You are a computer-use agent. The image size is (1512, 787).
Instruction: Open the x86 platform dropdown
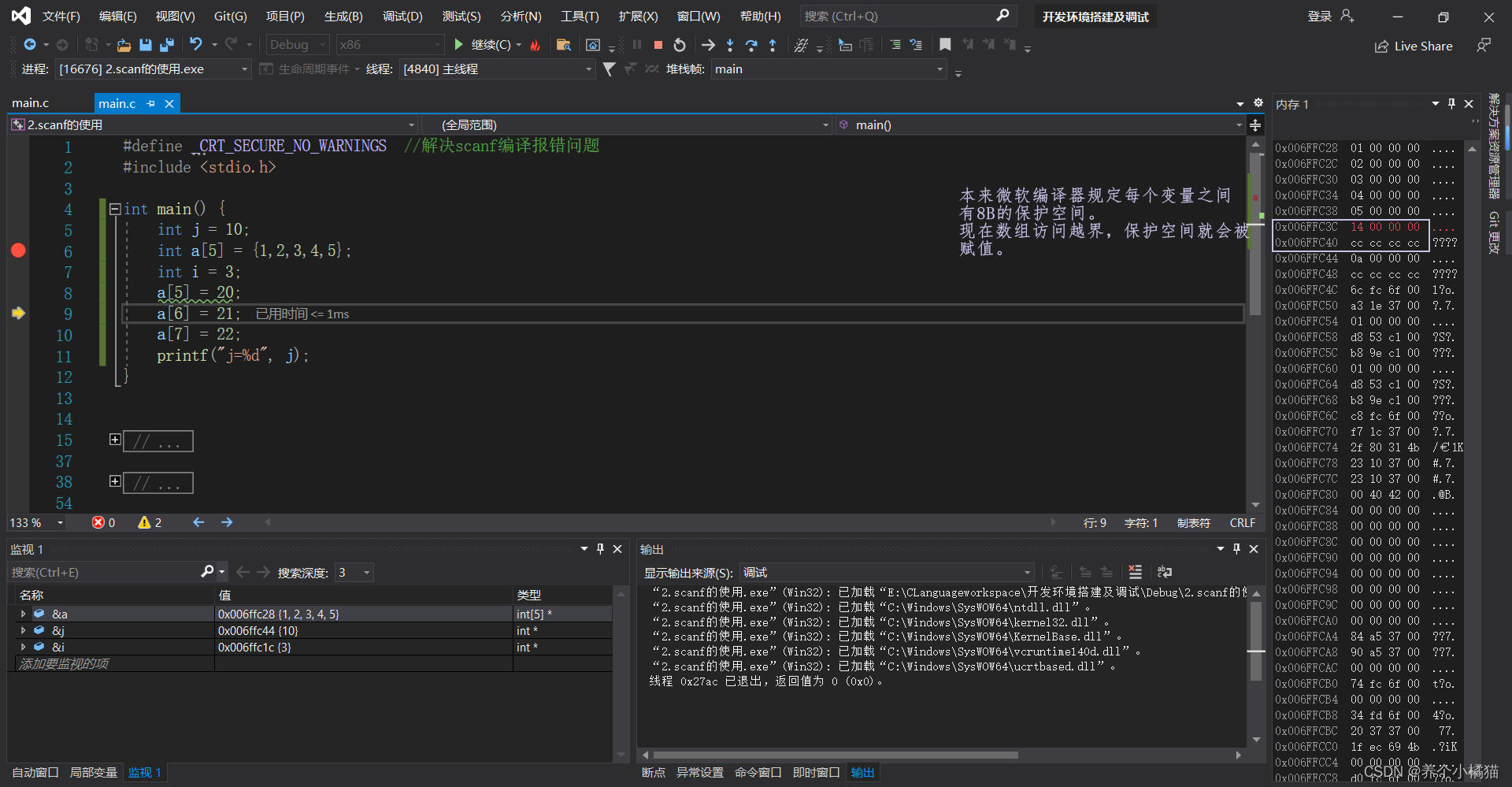point(390,45)
